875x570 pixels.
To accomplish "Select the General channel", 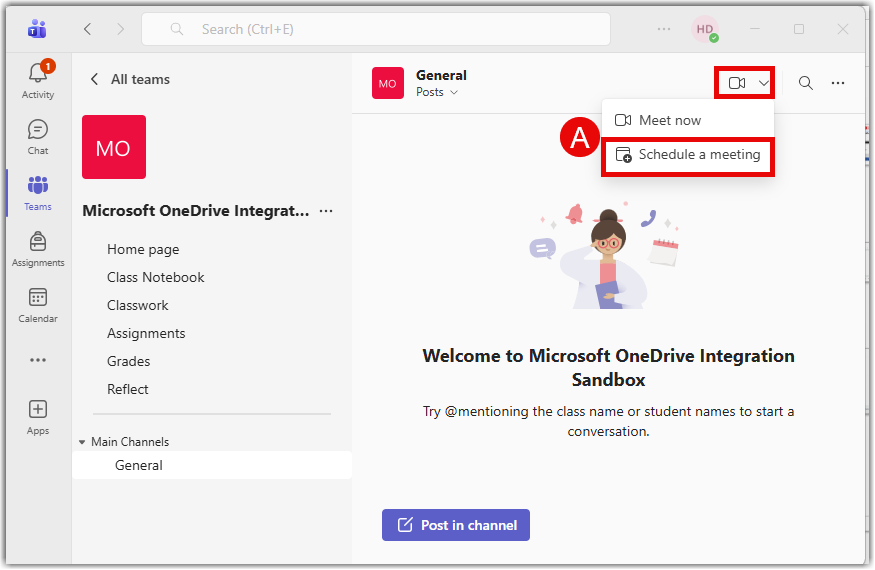I will [x=211, y=465].
